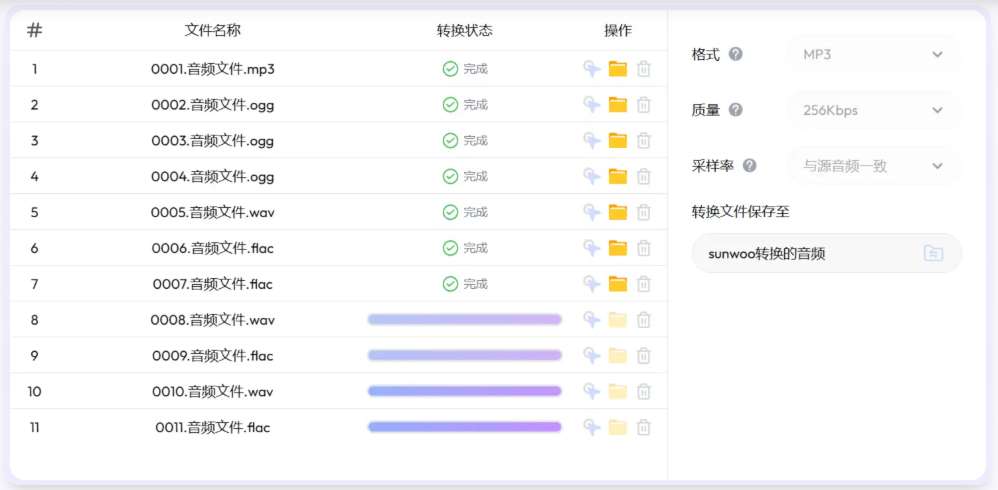The height and width of the screenshot is (490, 998).
Task: Expand the 与源音频一致 sample rate dropdown
Action: click(x=872, y=166)
